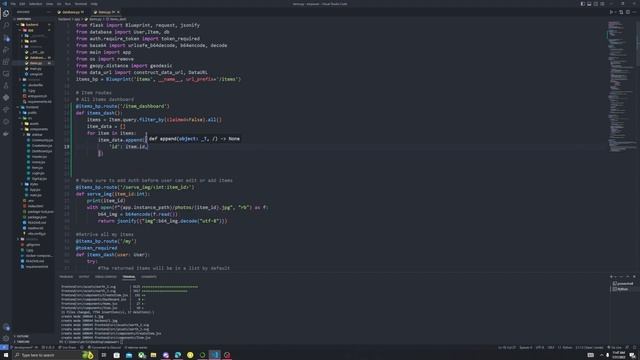Open Windows Start menu
This screenshot has width=640, height=360.
[x=6, y=355]
